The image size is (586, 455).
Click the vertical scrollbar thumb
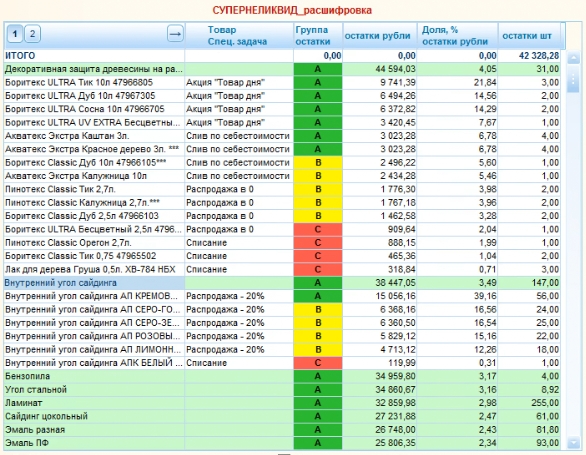point(573,79)
